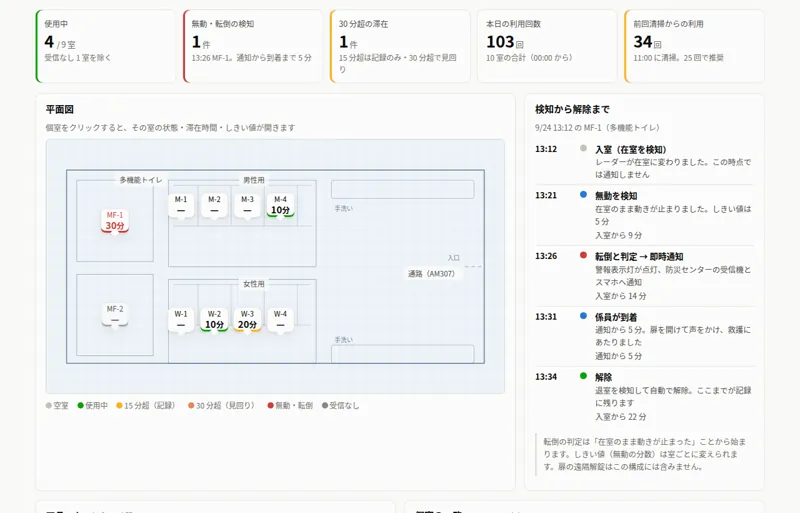Click the 入室から 22分 text
This screenshot has height=513, width=800.
tap(620, 417)
